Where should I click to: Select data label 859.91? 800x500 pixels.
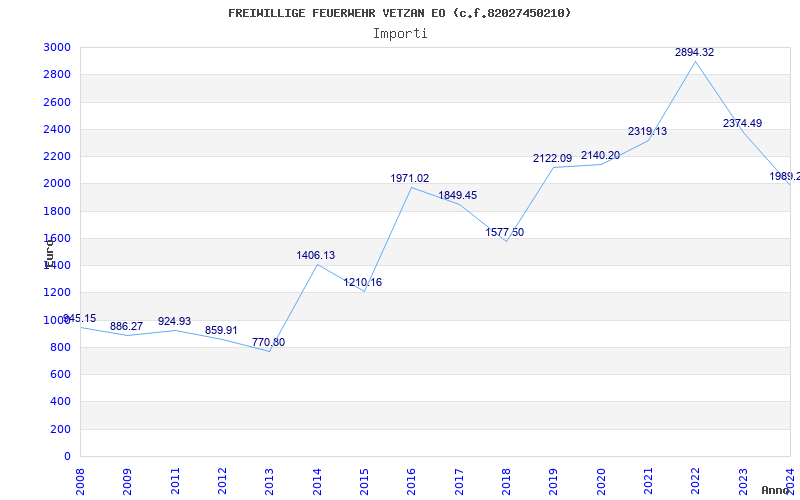221,330
